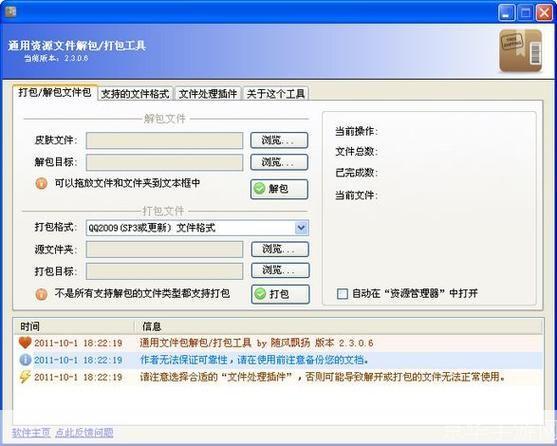Click the orange info icon beside 不是所有支持解包的文件类型都支持打包
557x446 pixels.
[41, 294]
